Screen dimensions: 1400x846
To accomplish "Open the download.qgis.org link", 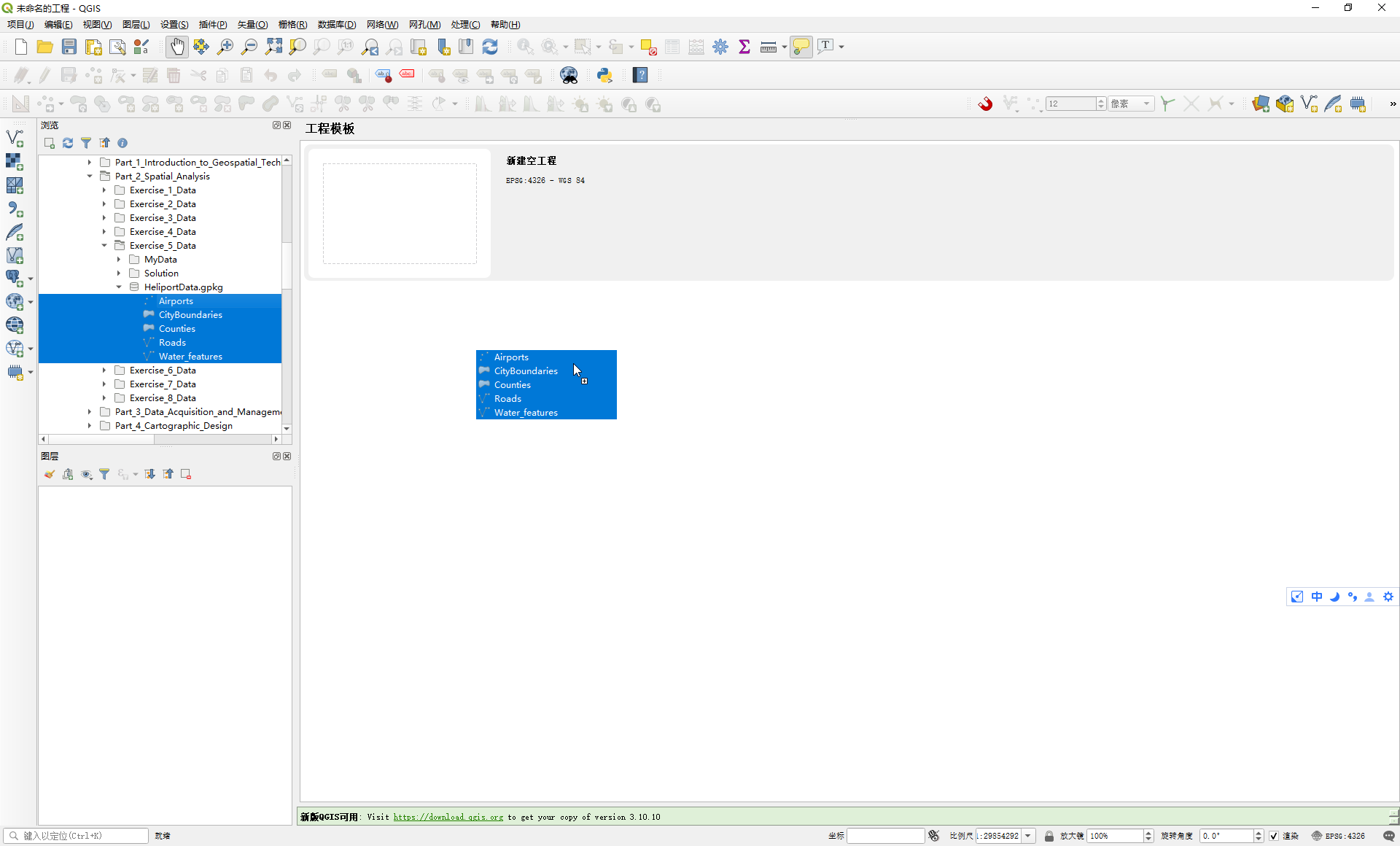I will (448, 817).
